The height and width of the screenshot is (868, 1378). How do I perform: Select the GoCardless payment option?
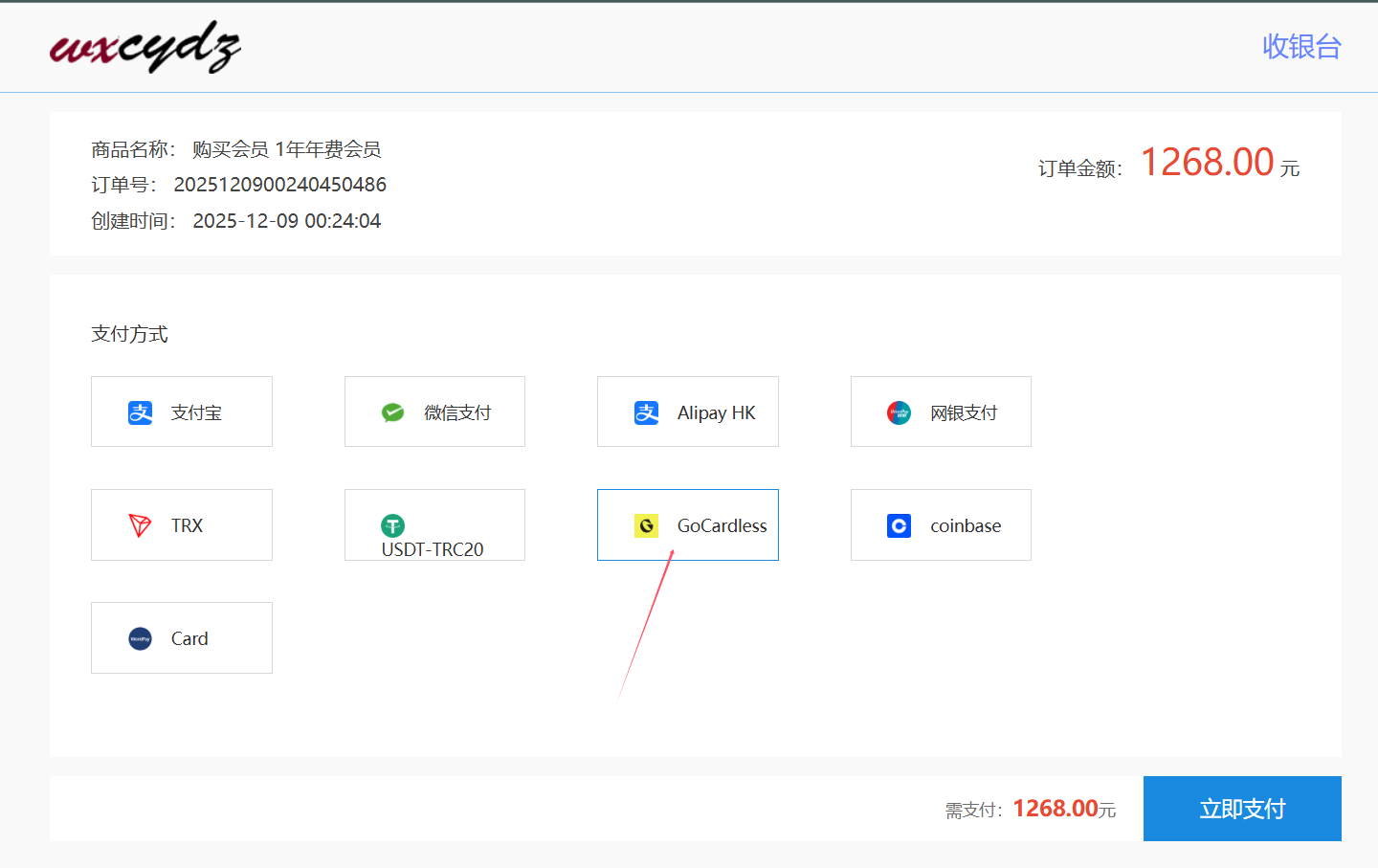coord(722,525)
